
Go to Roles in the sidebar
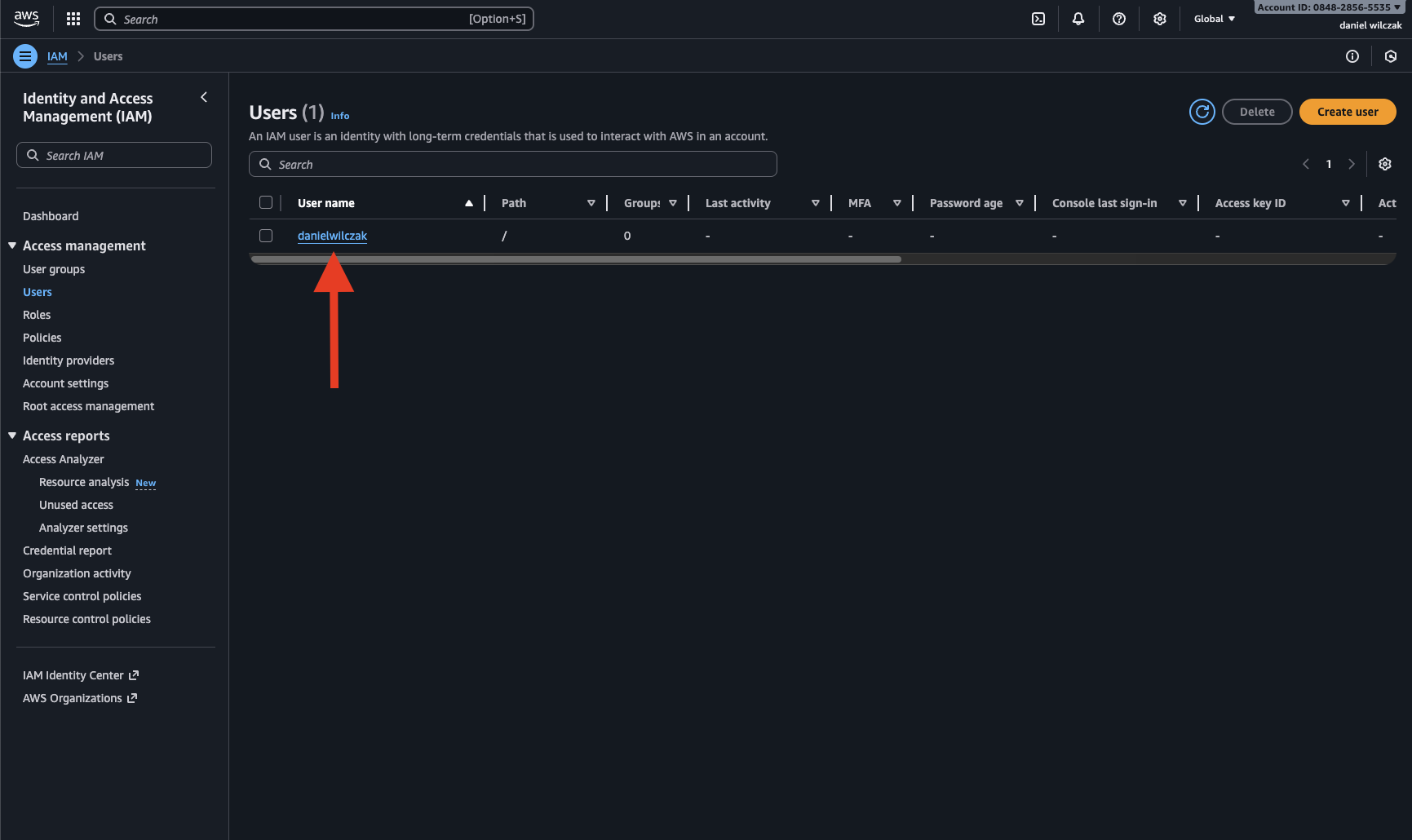(x=37, y=315)
